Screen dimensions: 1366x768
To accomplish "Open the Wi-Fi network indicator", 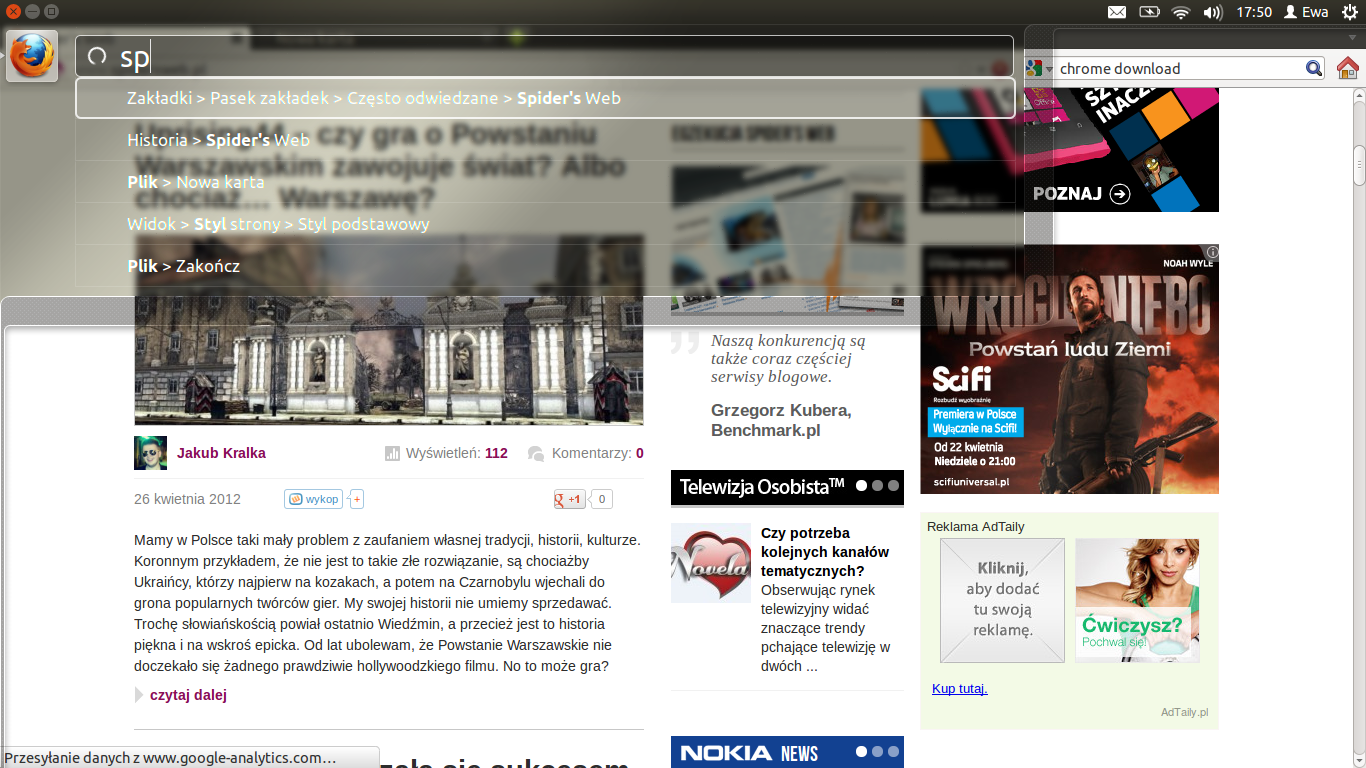I will click(1181, 12).
